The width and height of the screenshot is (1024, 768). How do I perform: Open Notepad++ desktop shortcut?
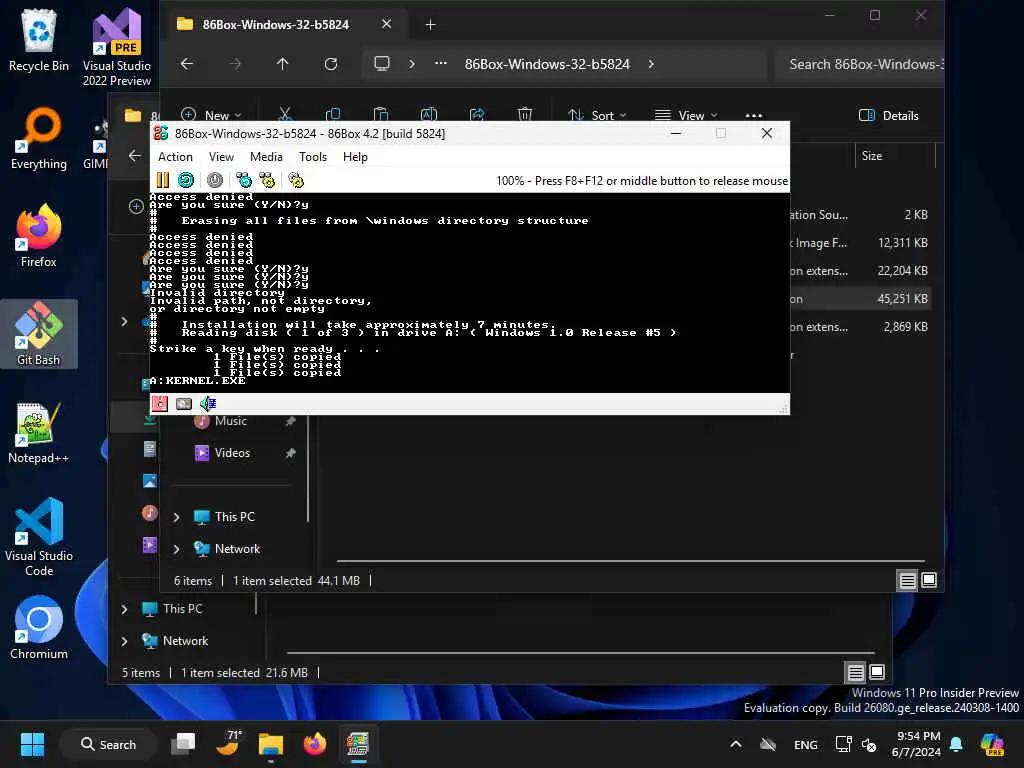(x=39, y=432)
